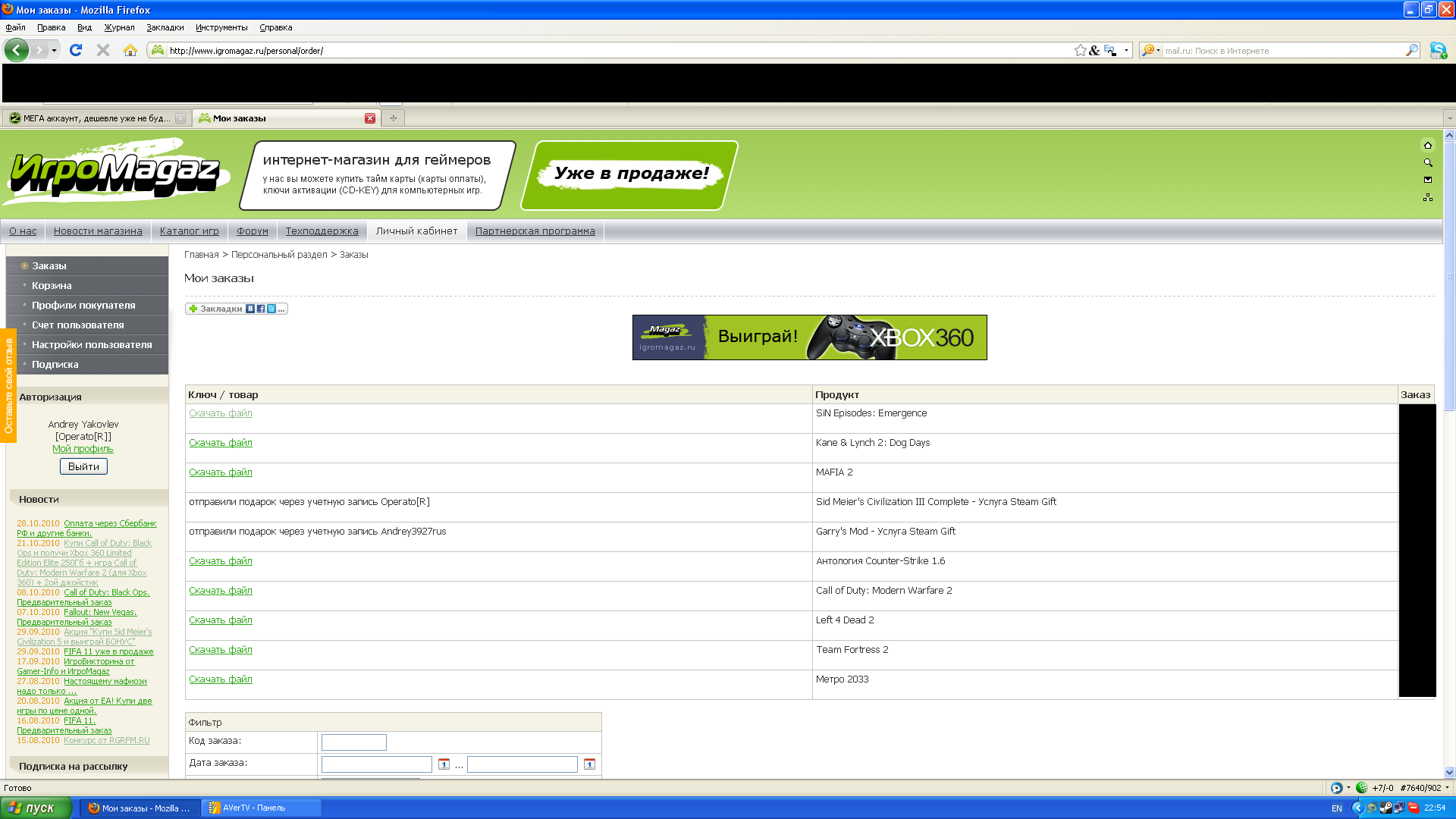The image size is (1456, 819).
Task: Click the site header home icon
Action: coord(1428,145)
